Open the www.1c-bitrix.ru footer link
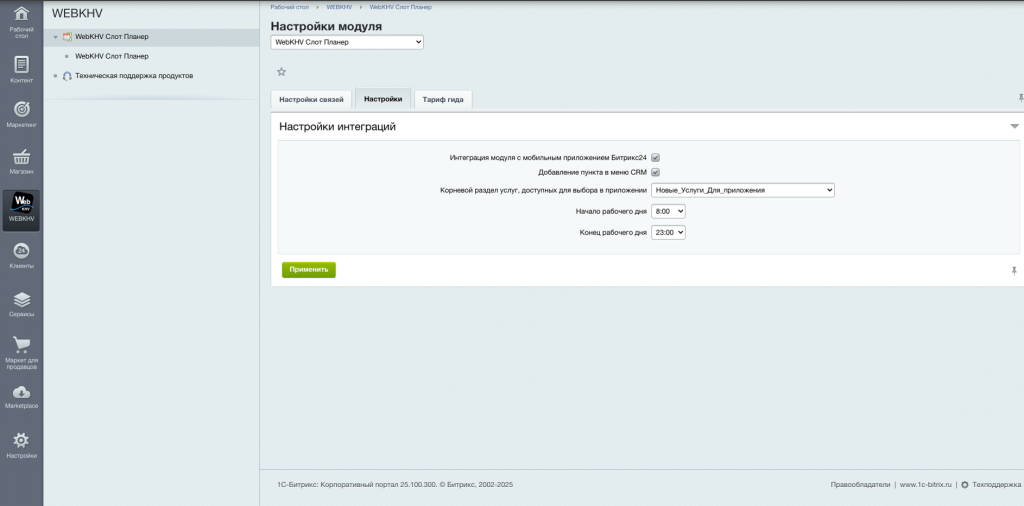1024x506 pixels. pyautogui.click(x=925, y=484)
